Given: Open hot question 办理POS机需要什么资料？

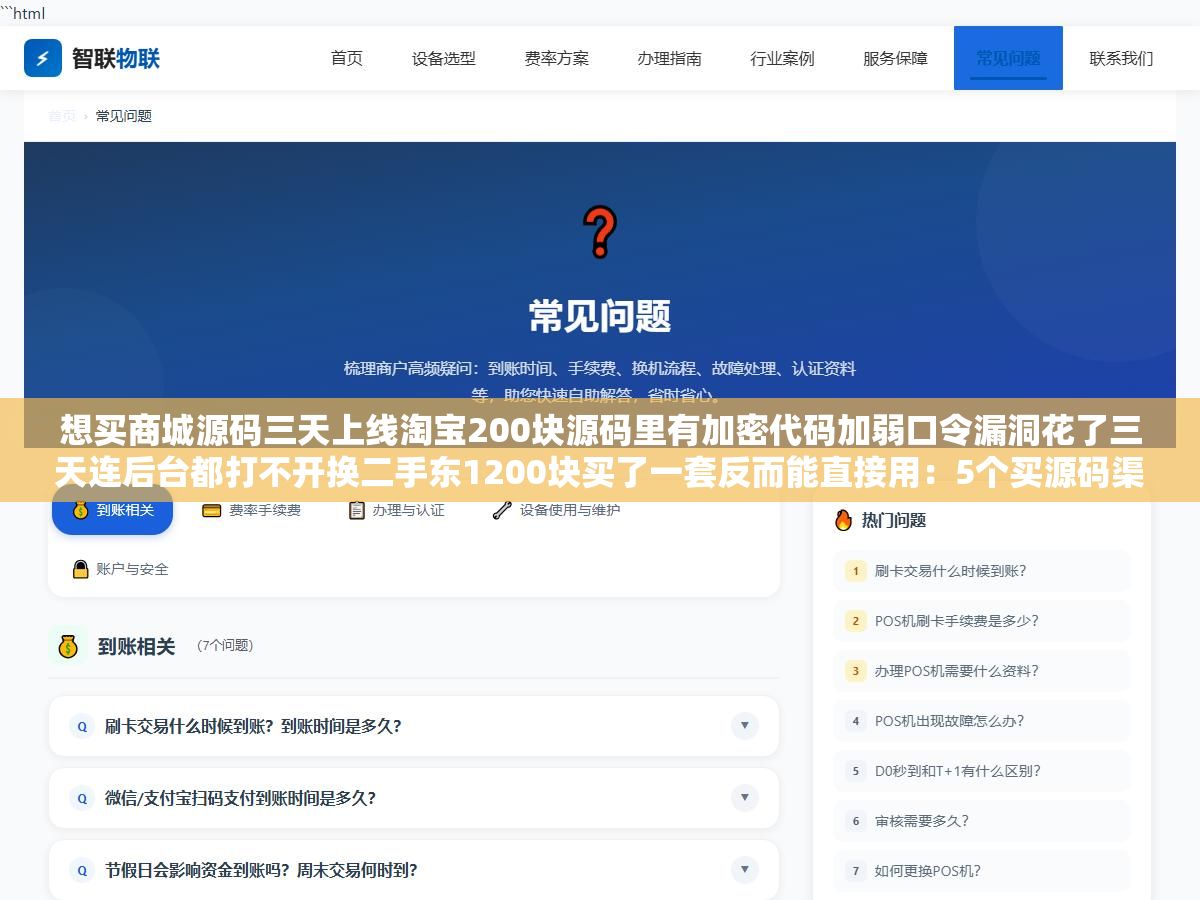Looking at the screenshot, I should click(x=982, y=671).
